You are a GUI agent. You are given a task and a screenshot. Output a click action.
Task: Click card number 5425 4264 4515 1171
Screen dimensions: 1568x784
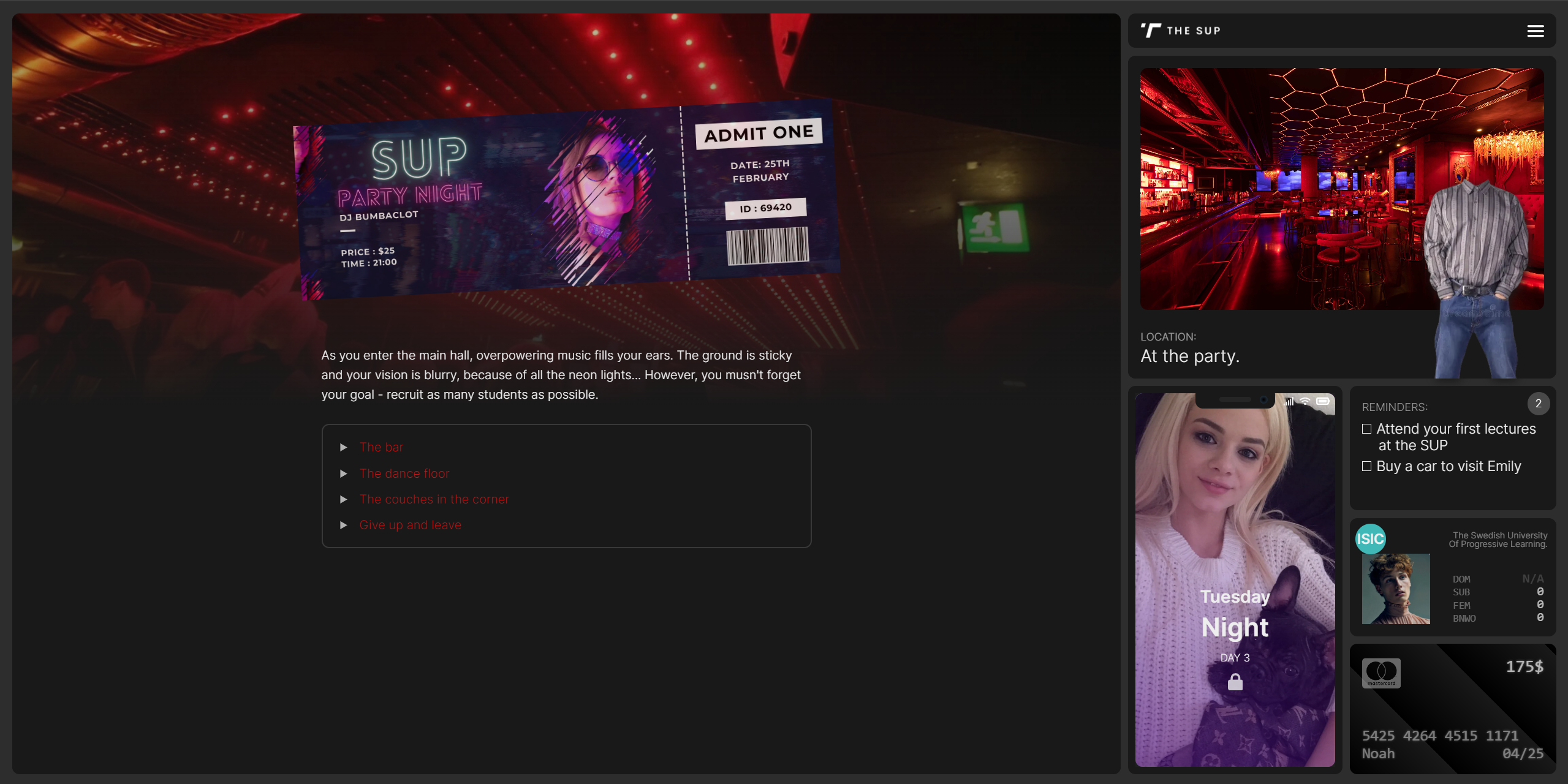pyautogui.click(x=1440, y=736)
